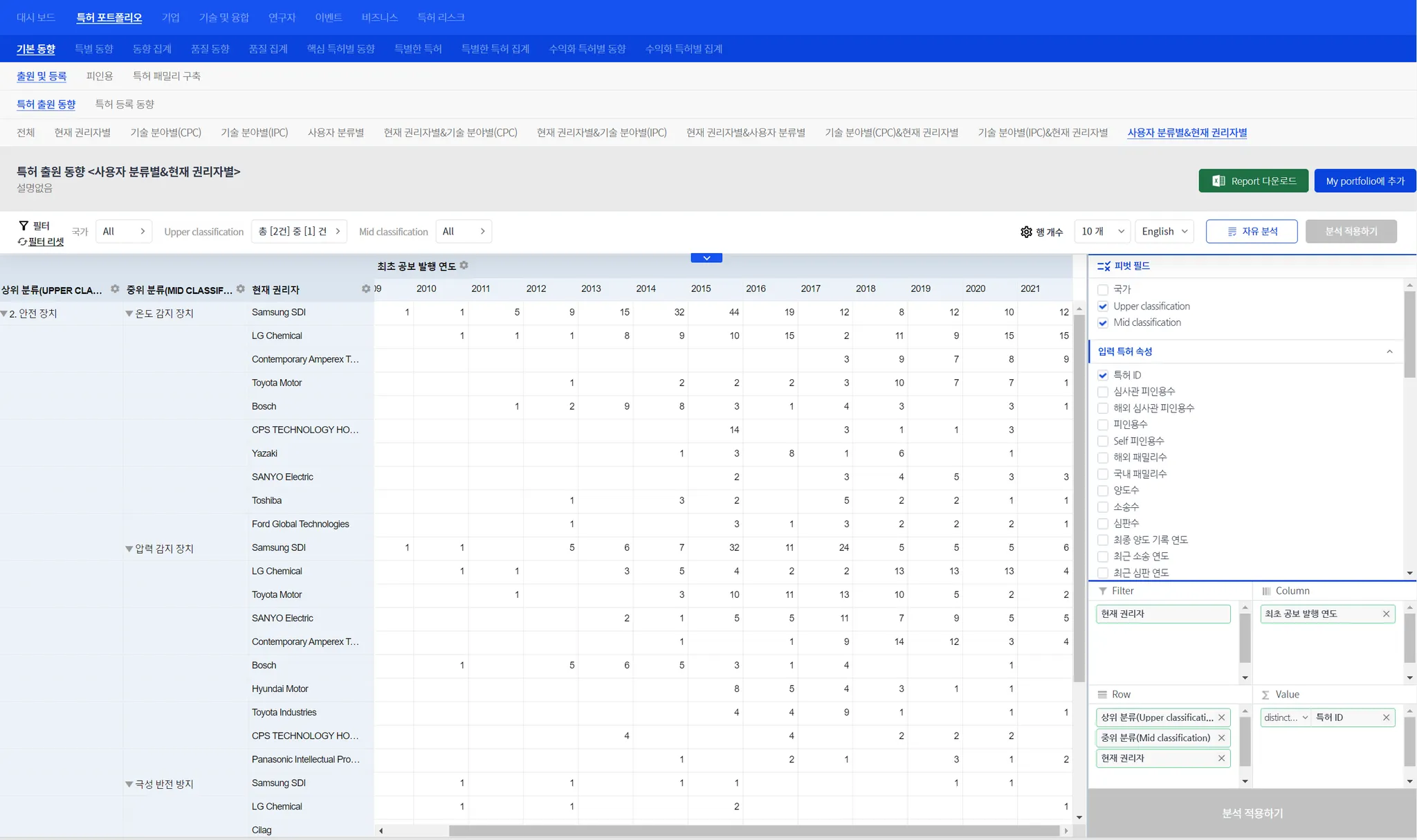Collapse the 온도 감지 장치 tree group
This screenshot has width=1417, height=840.
point(129,314)
